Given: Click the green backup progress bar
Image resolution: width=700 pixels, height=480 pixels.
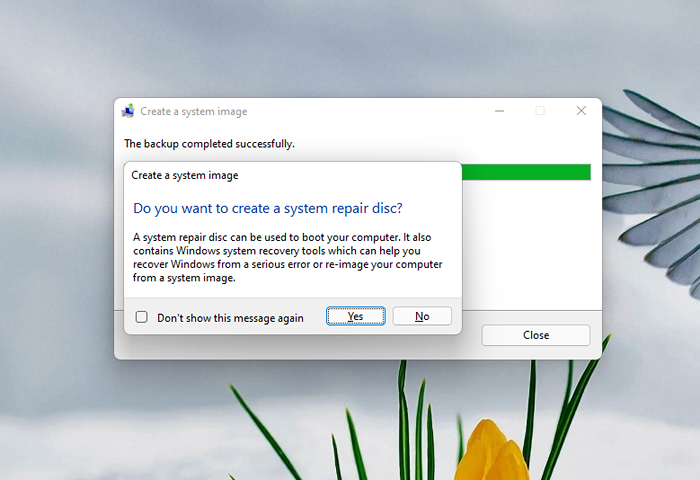Looking at the screenshot, I should click(x=526, y=172).
